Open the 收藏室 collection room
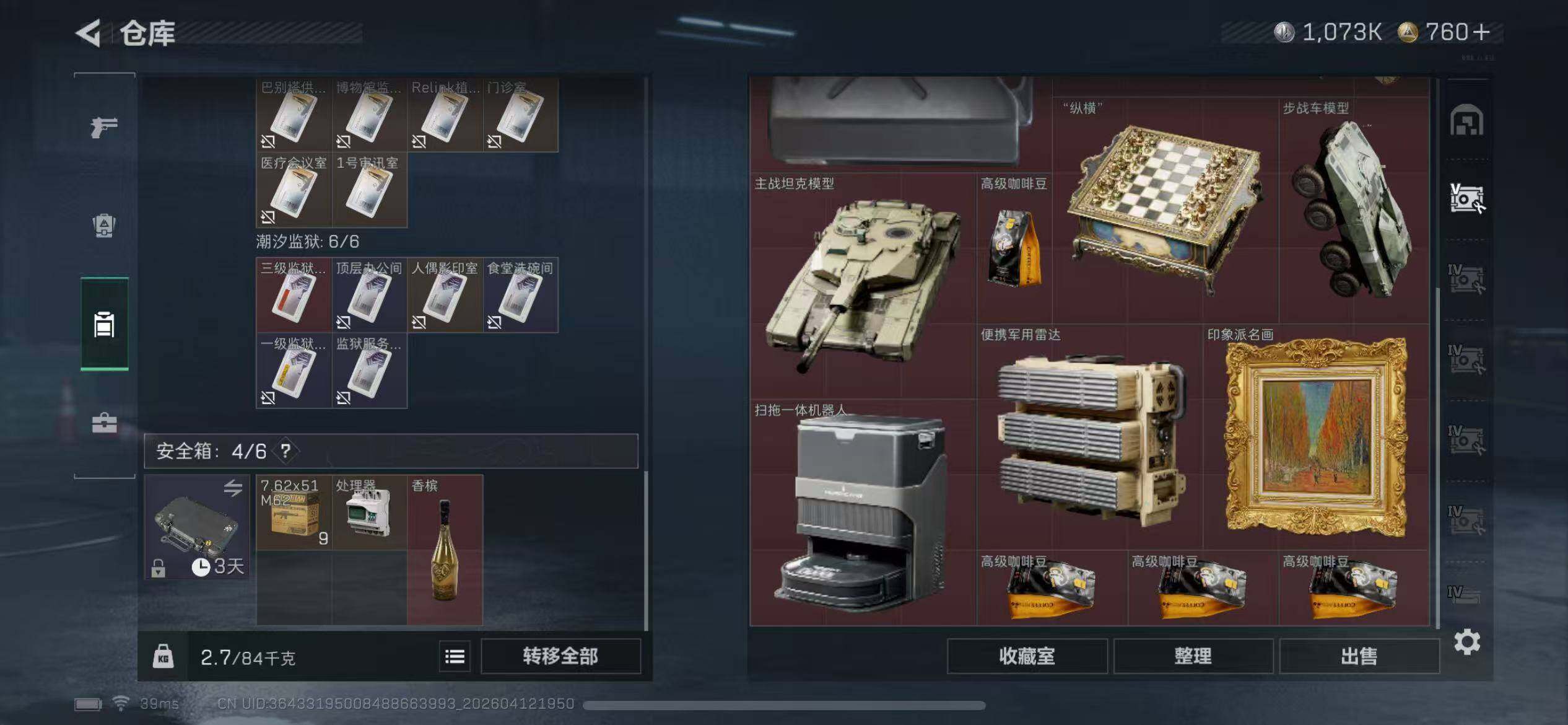This screenshot has height=725, width=1568. tap(1027, 656)
